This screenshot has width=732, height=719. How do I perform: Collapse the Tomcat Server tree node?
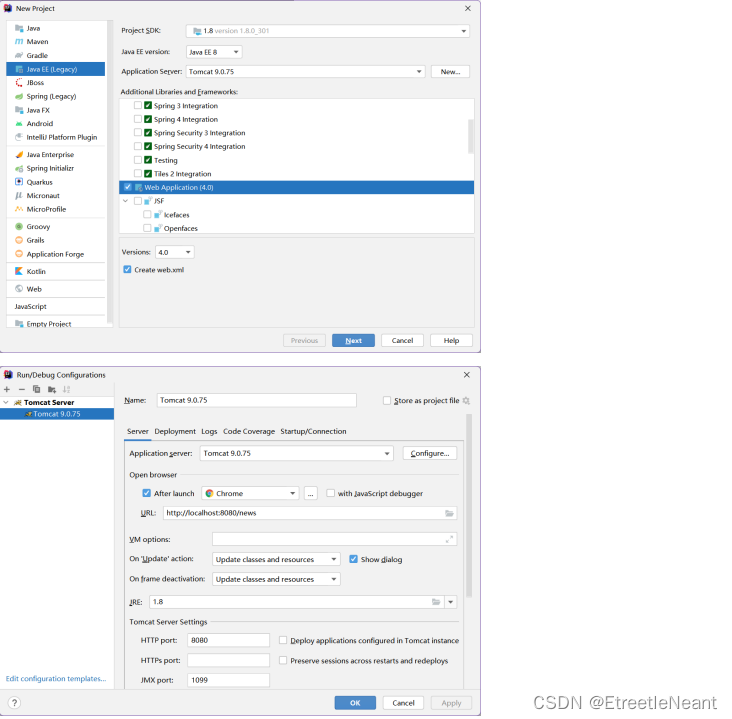click(x=6, y=402)
